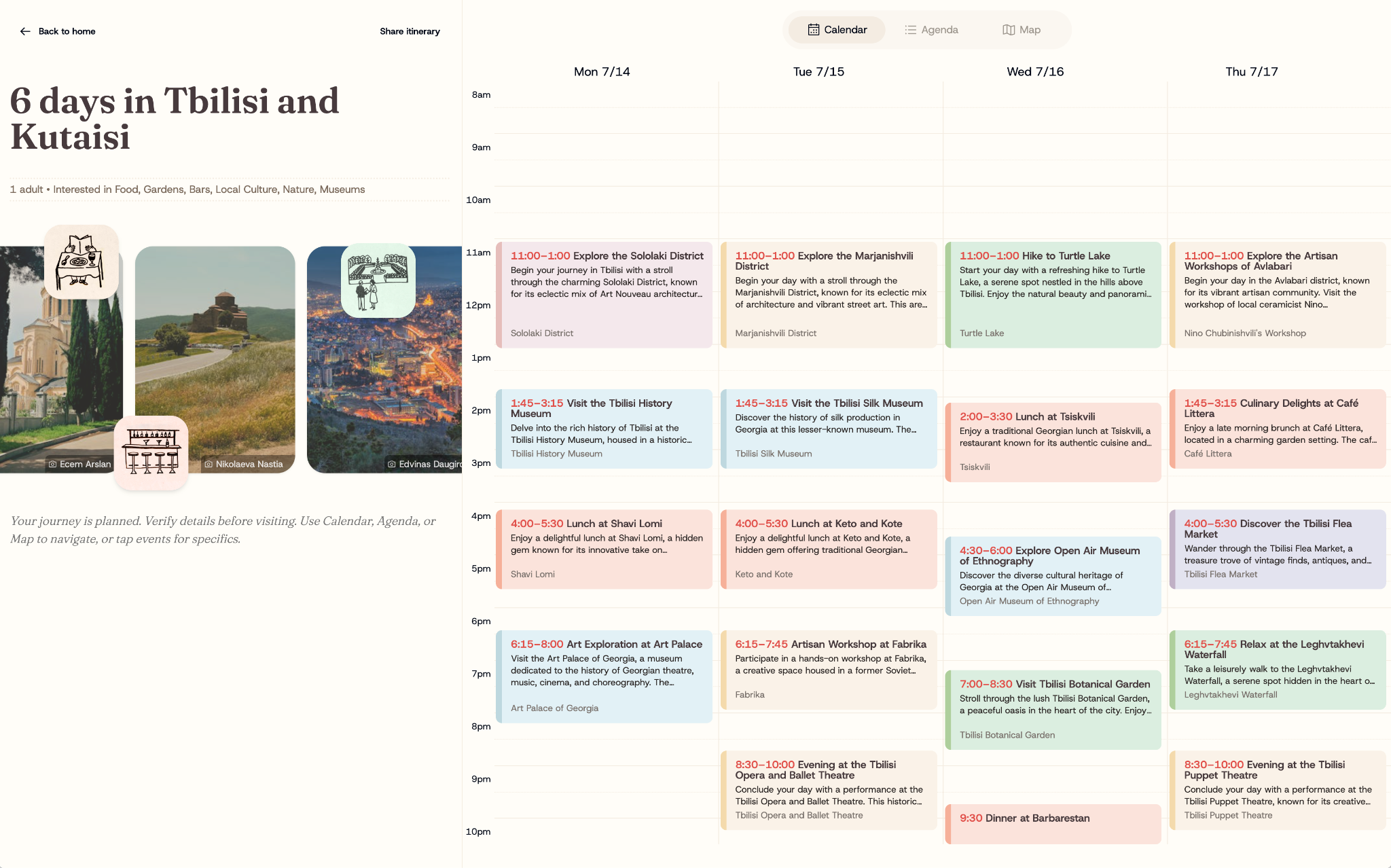Click the 4pm time label
This screenshot has height=868, width=1391.
481,516
